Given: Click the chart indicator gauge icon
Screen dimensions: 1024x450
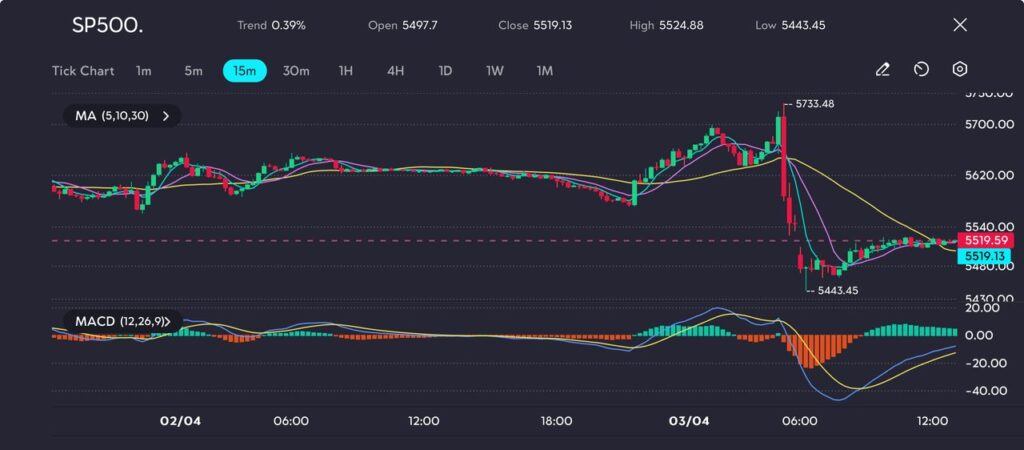Looking at the screenshot, I should click(921, 70).
